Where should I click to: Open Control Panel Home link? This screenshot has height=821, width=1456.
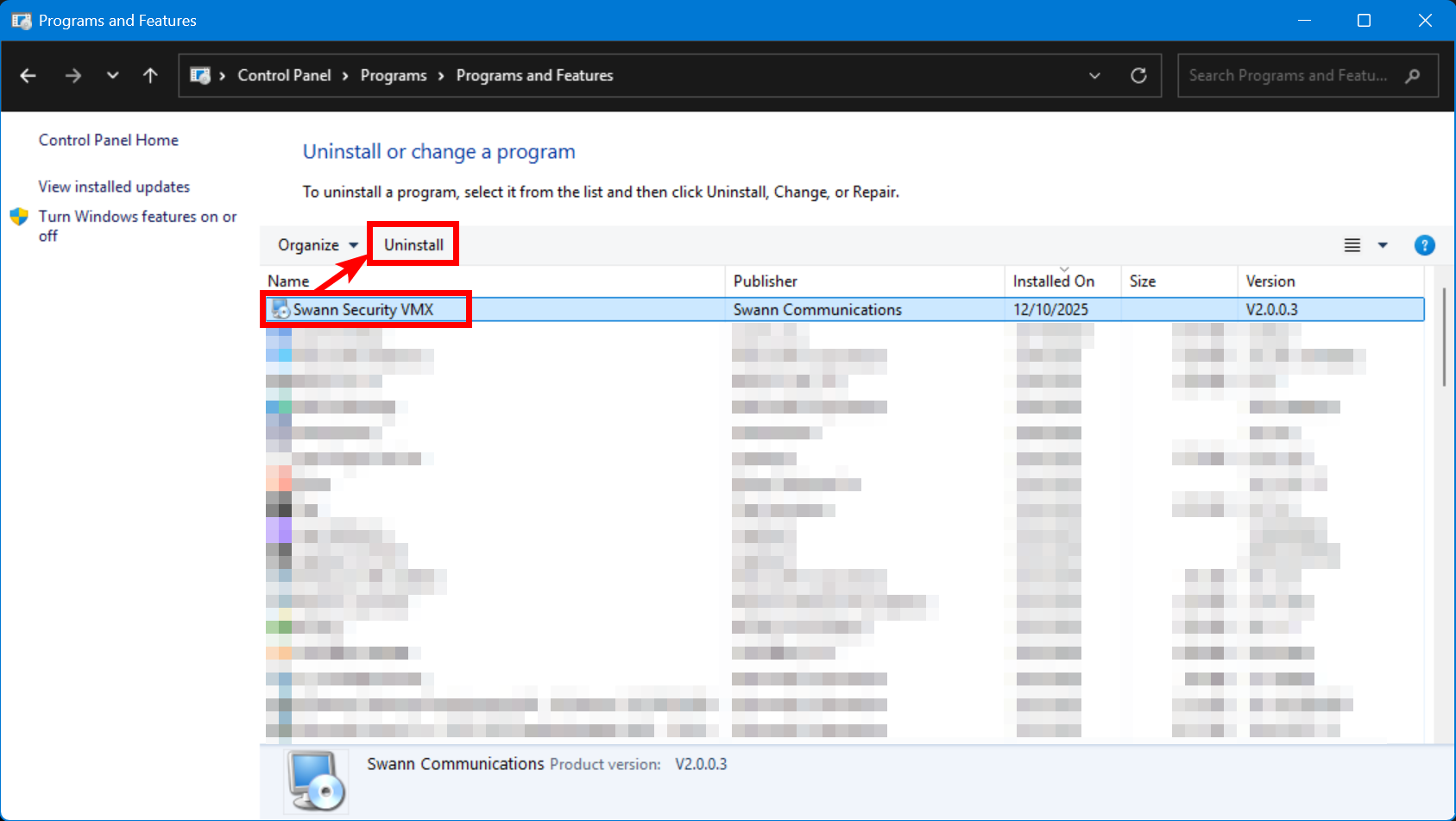tap(108, 140)
